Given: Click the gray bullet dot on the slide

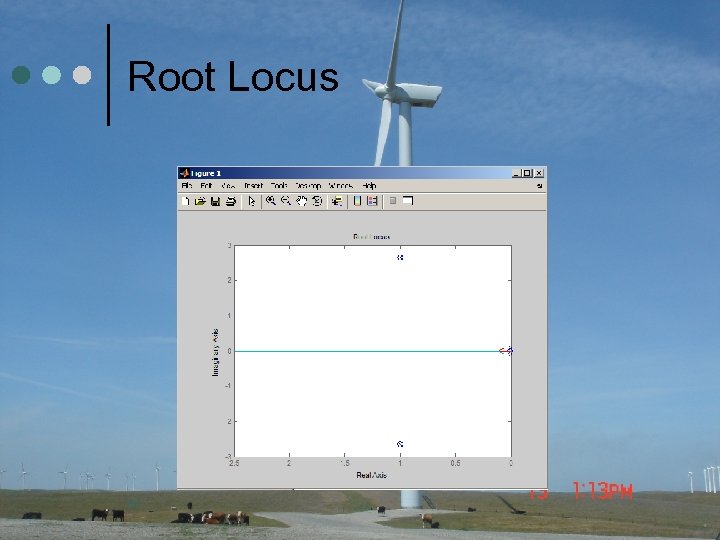Looking at the screenshot, I should coord(82,75).
